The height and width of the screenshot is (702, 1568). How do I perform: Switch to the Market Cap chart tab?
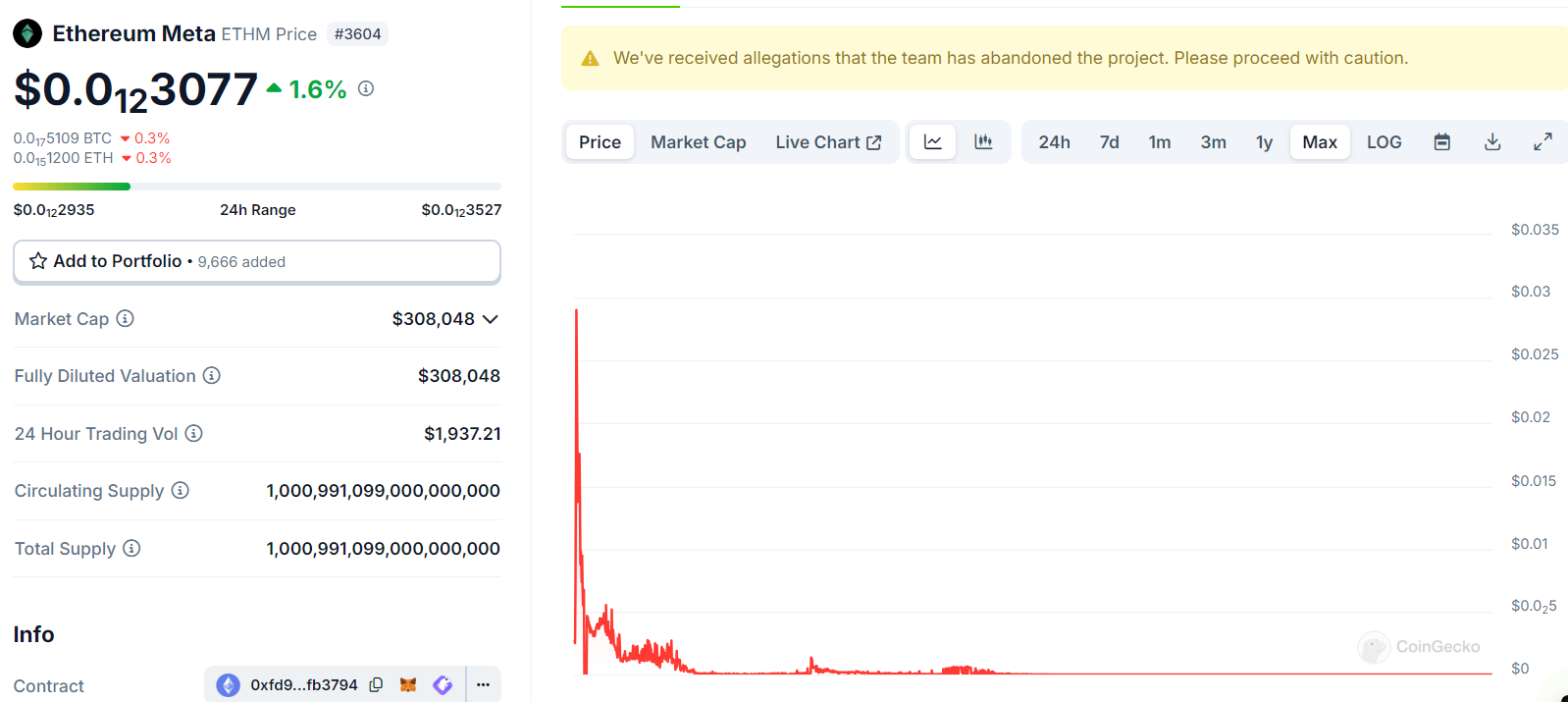[698, 142]
